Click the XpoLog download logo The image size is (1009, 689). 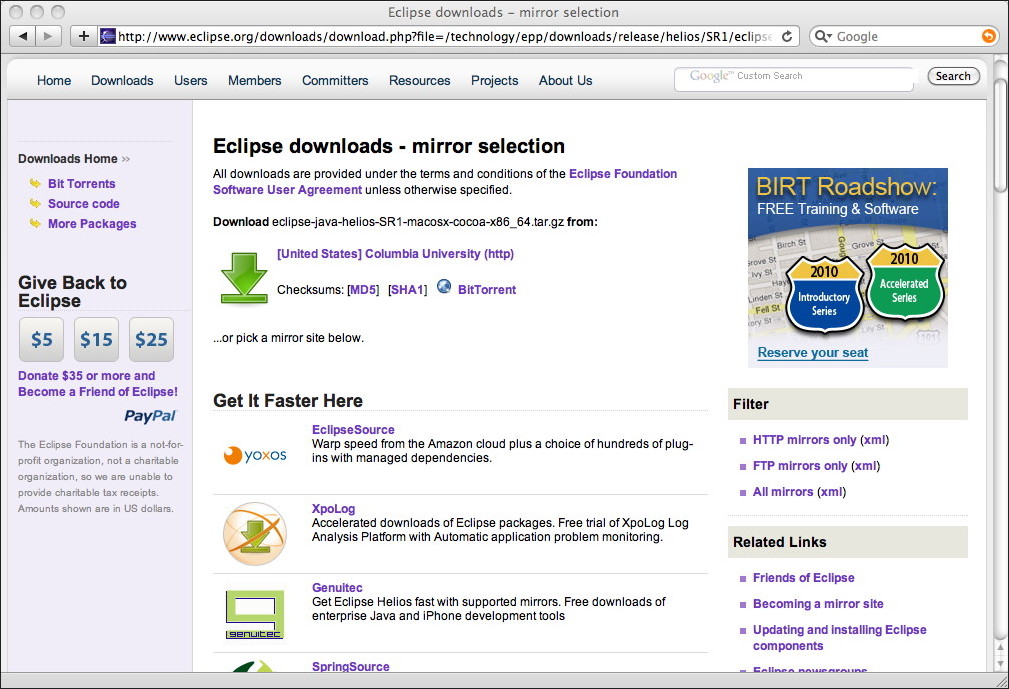pos(255,534)
